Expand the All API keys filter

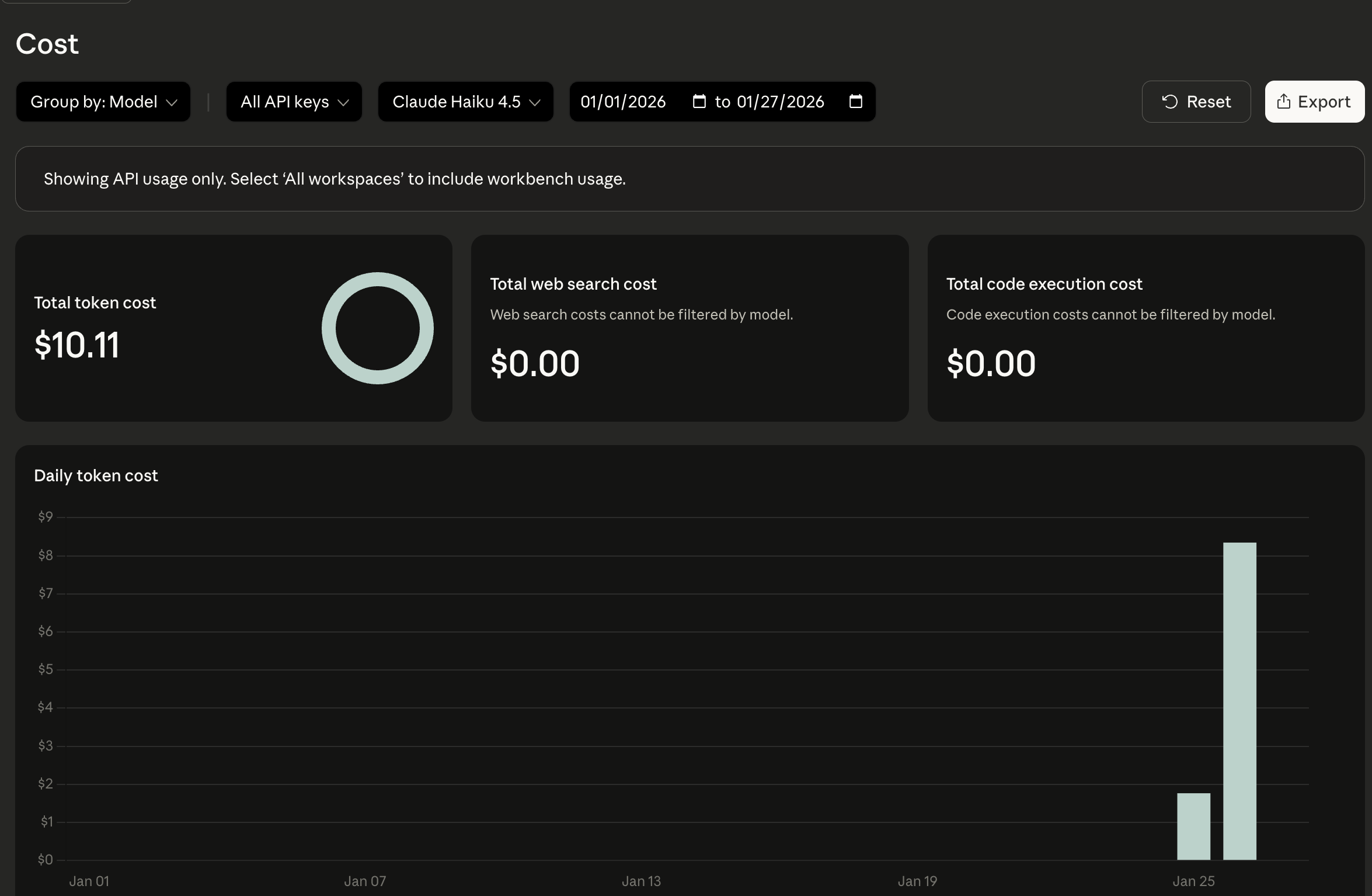pyautogui.click(x=294, y=102)
